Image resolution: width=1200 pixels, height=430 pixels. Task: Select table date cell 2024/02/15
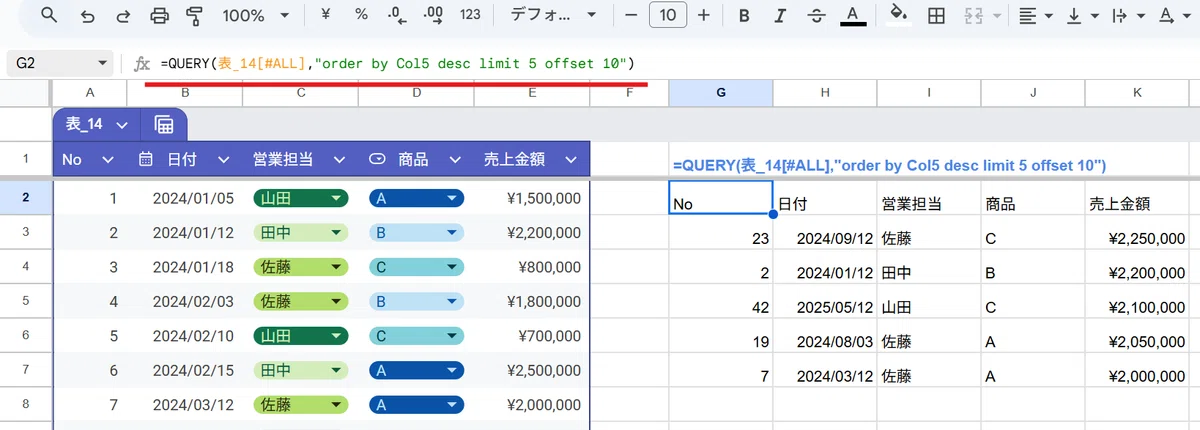click(x=185, y=370)
